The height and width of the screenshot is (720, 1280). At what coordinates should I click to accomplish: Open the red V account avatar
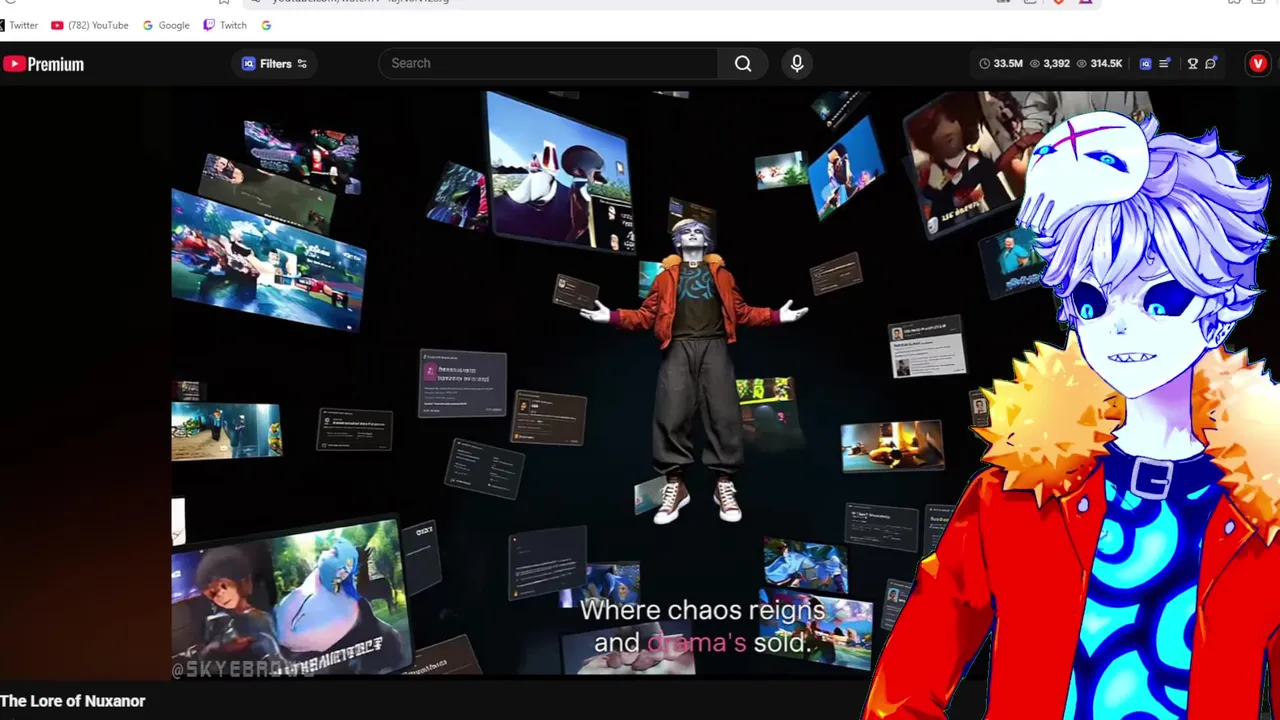[1258, 64]
